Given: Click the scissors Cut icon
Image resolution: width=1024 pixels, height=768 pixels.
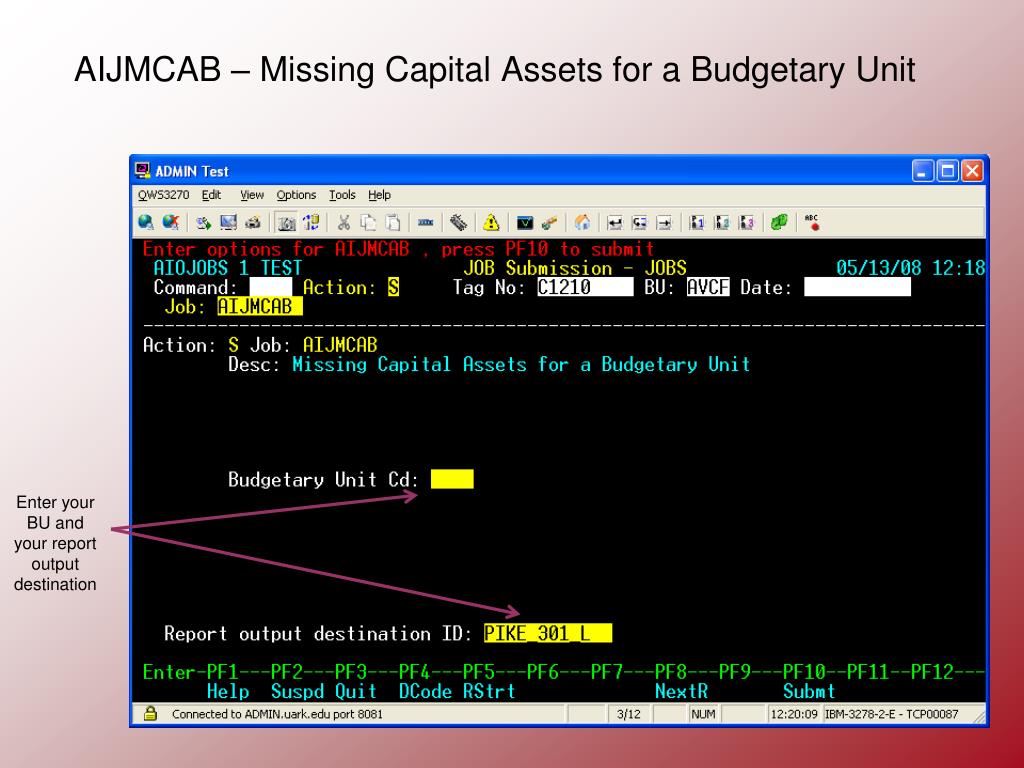Looking at the screenshot, I should click(x=344, y=223).
